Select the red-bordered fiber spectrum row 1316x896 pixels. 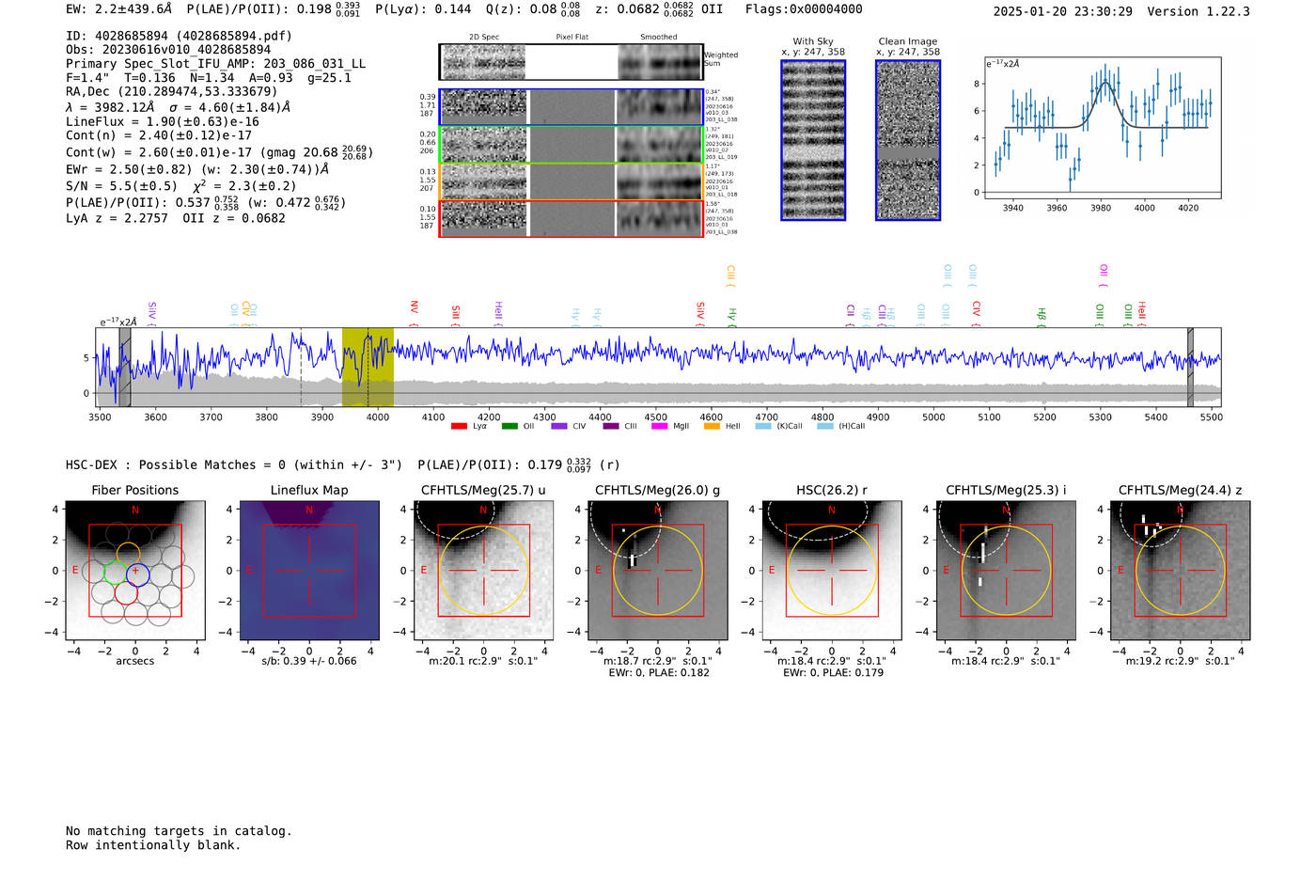571,218
